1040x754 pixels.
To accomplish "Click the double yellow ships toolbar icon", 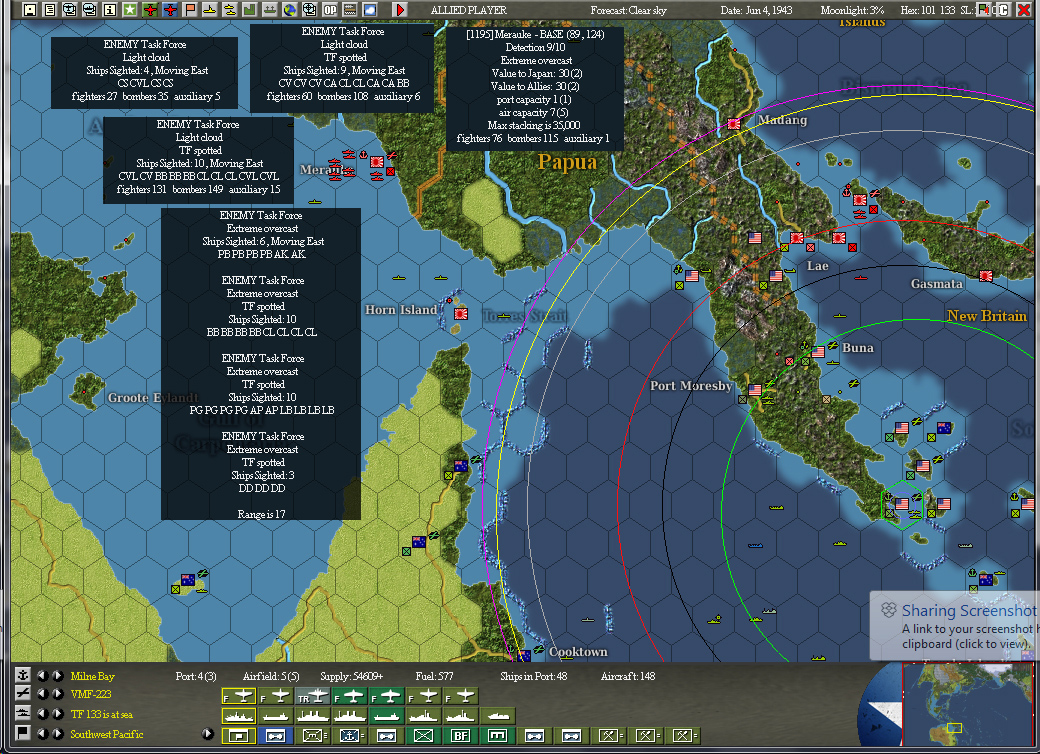I will (229, 9).
